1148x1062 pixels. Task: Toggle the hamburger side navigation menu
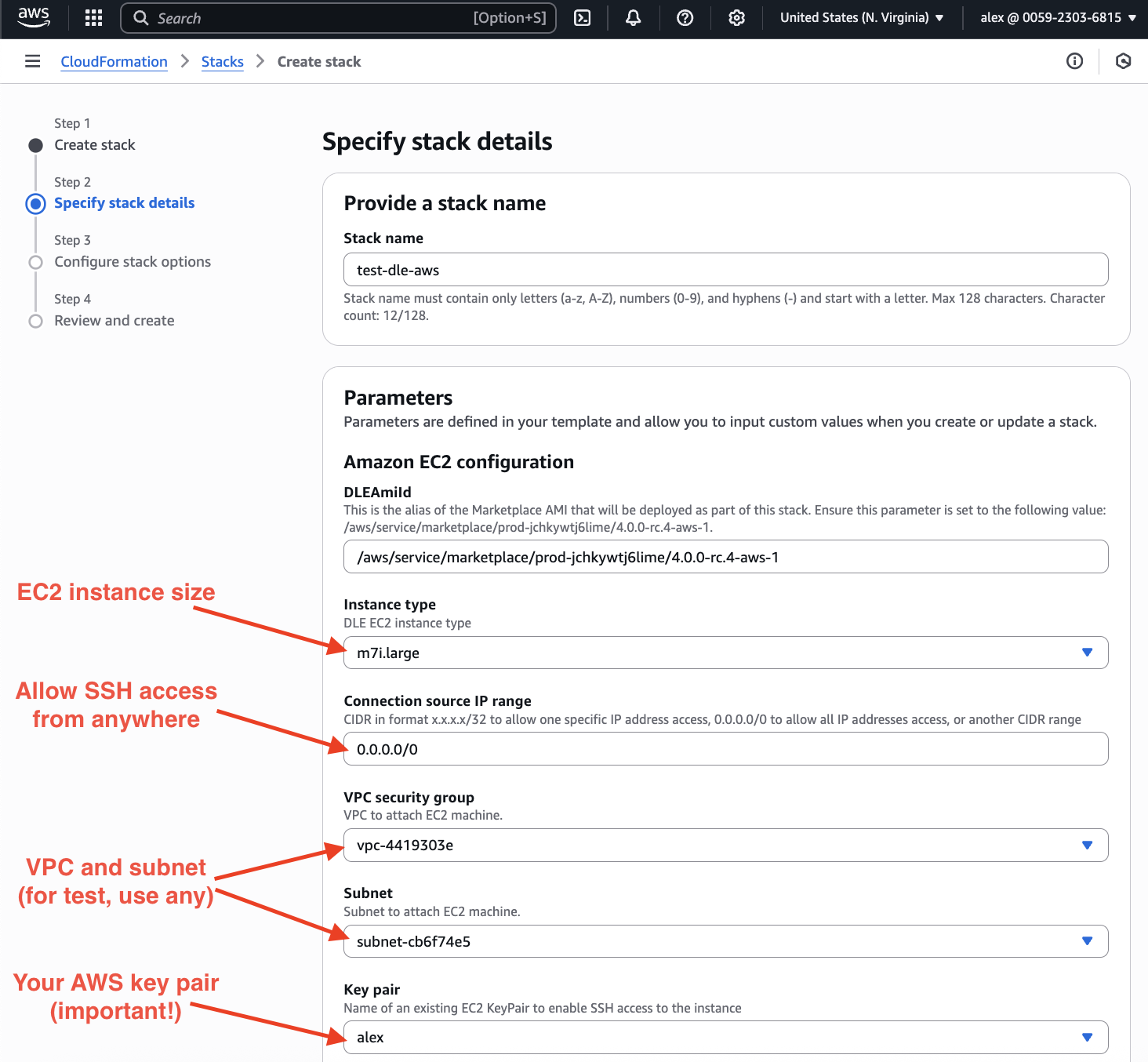[x=32, y=61]
